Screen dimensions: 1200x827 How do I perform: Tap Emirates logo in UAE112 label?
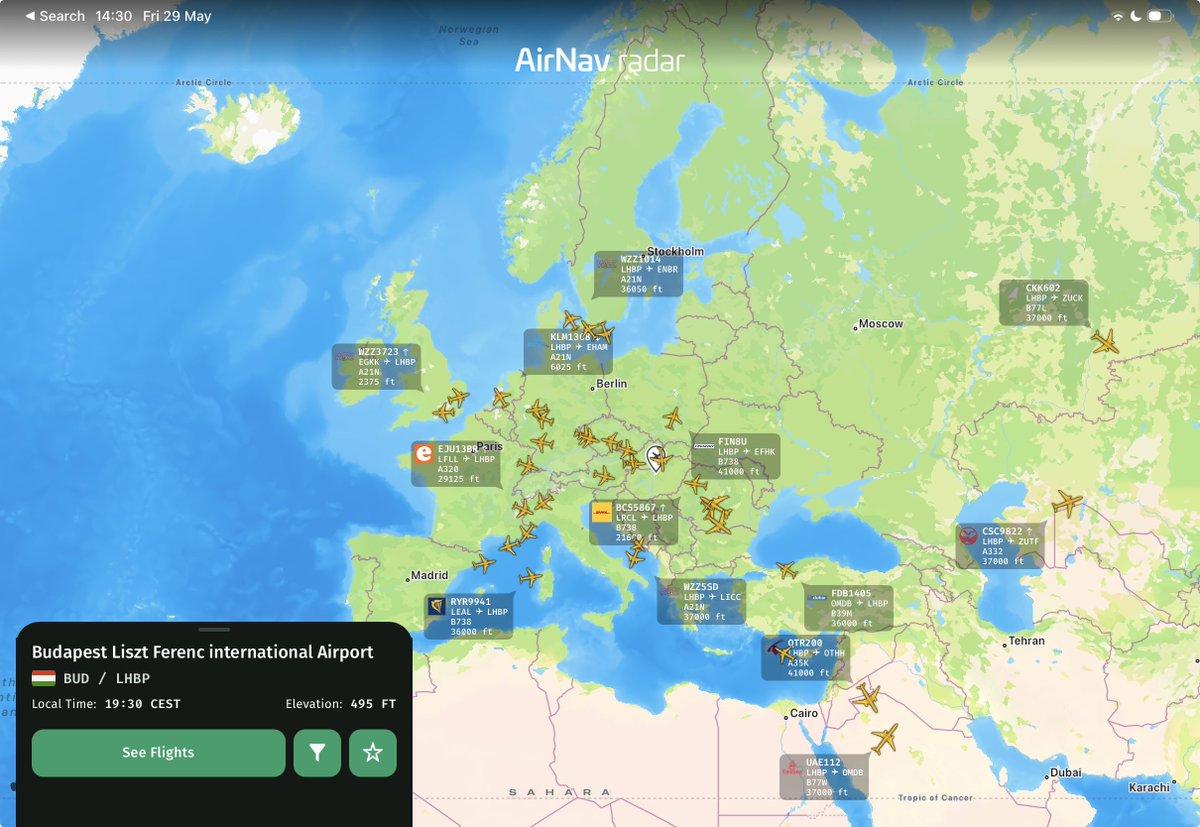click(792, 768)
